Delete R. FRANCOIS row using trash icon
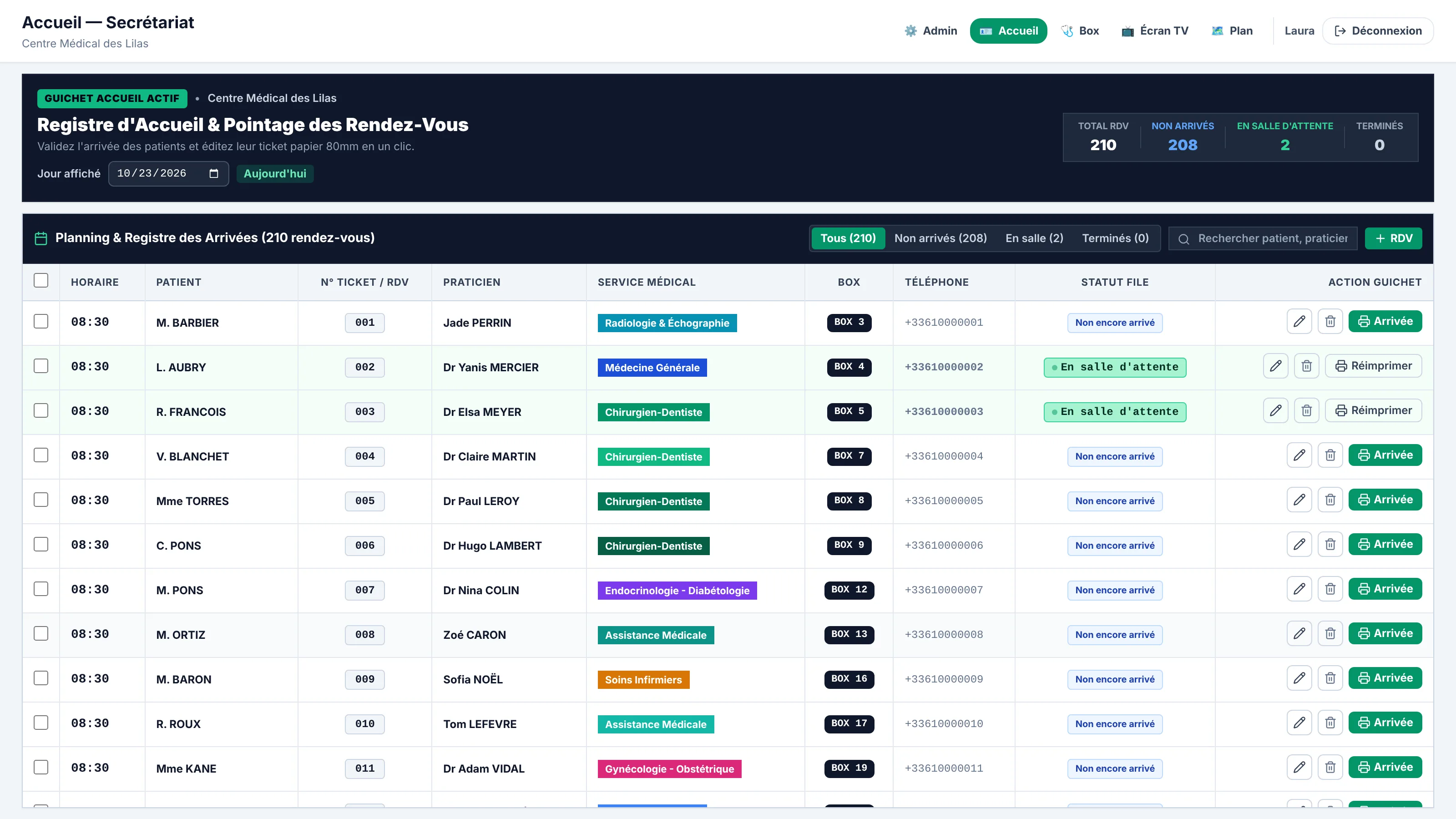This screenshot has width=1456, height=819. click(1307, 411)
